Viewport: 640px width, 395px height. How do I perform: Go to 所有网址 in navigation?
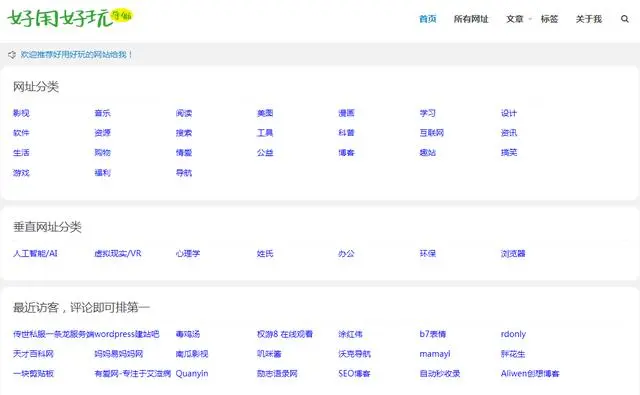[471, 19]
